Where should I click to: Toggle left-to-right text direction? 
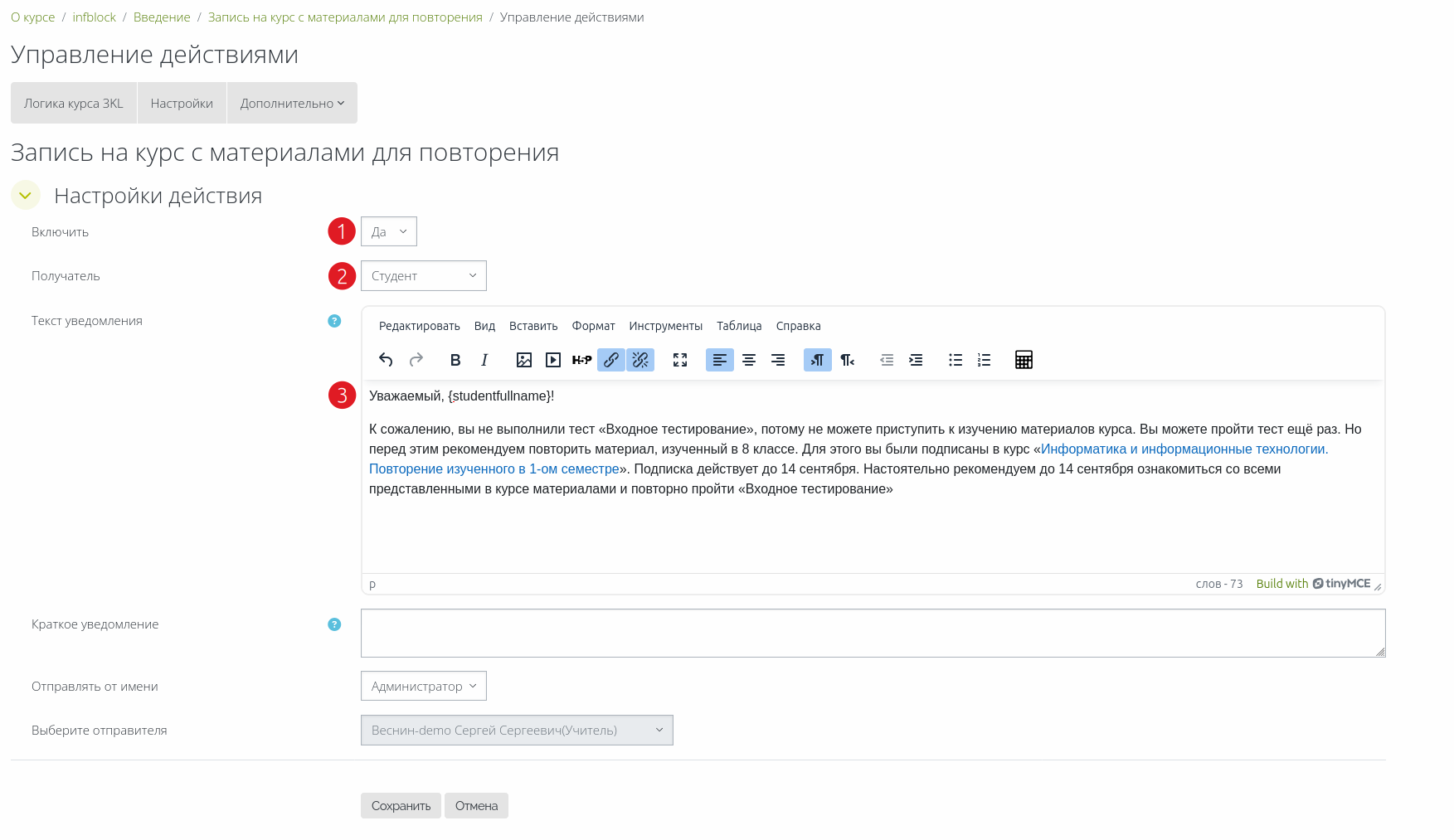pyautogui.click(x=818, y=360)
